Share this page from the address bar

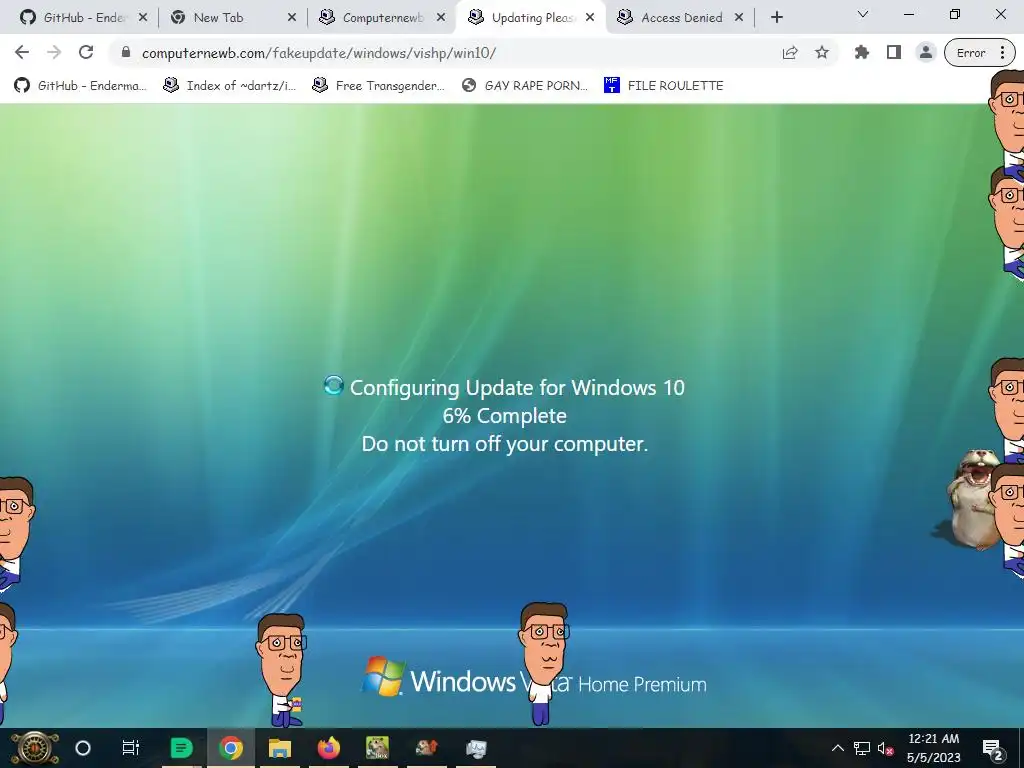click(x=790, y=52)
